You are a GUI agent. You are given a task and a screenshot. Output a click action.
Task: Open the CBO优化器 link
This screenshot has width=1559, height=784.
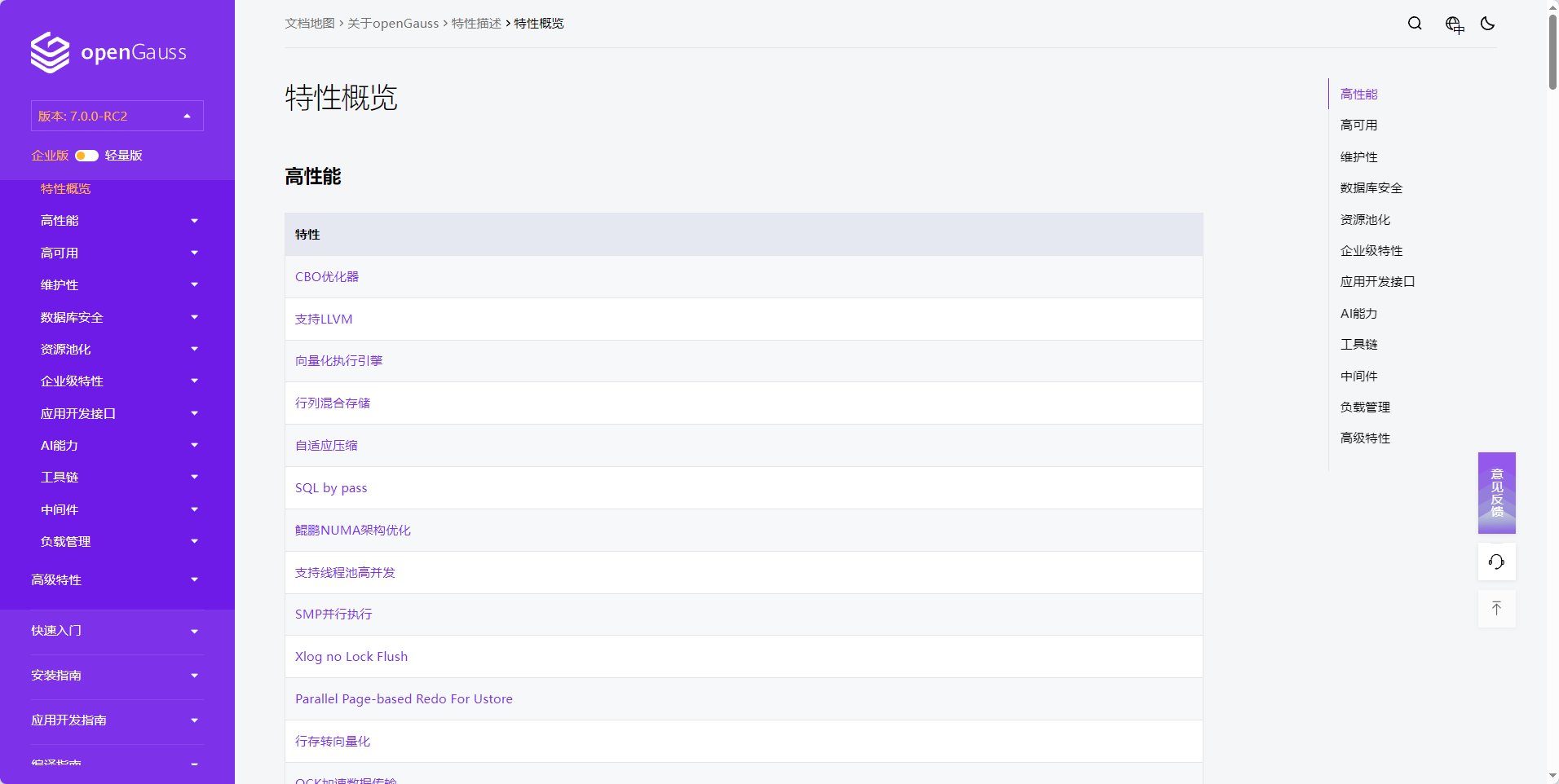click(327, 277)
